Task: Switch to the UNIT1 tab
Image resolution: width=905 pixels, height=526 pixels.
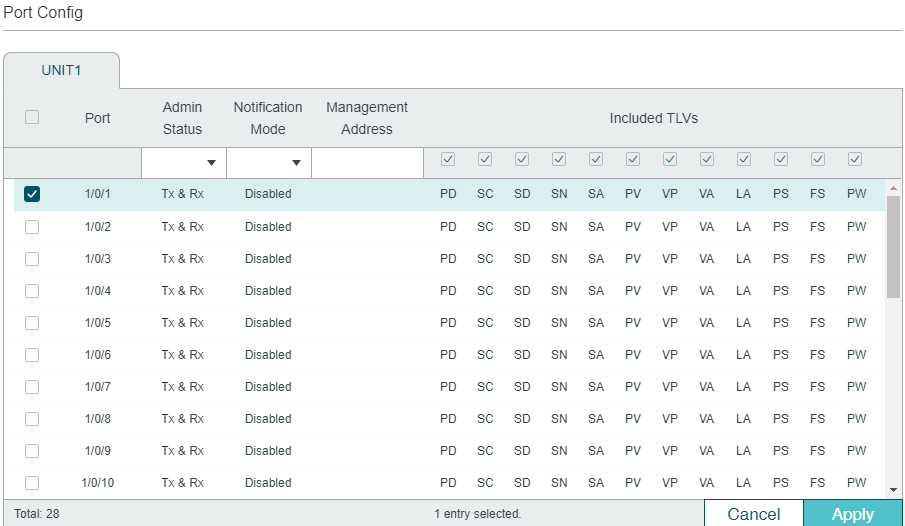Action: pos(61,70)
